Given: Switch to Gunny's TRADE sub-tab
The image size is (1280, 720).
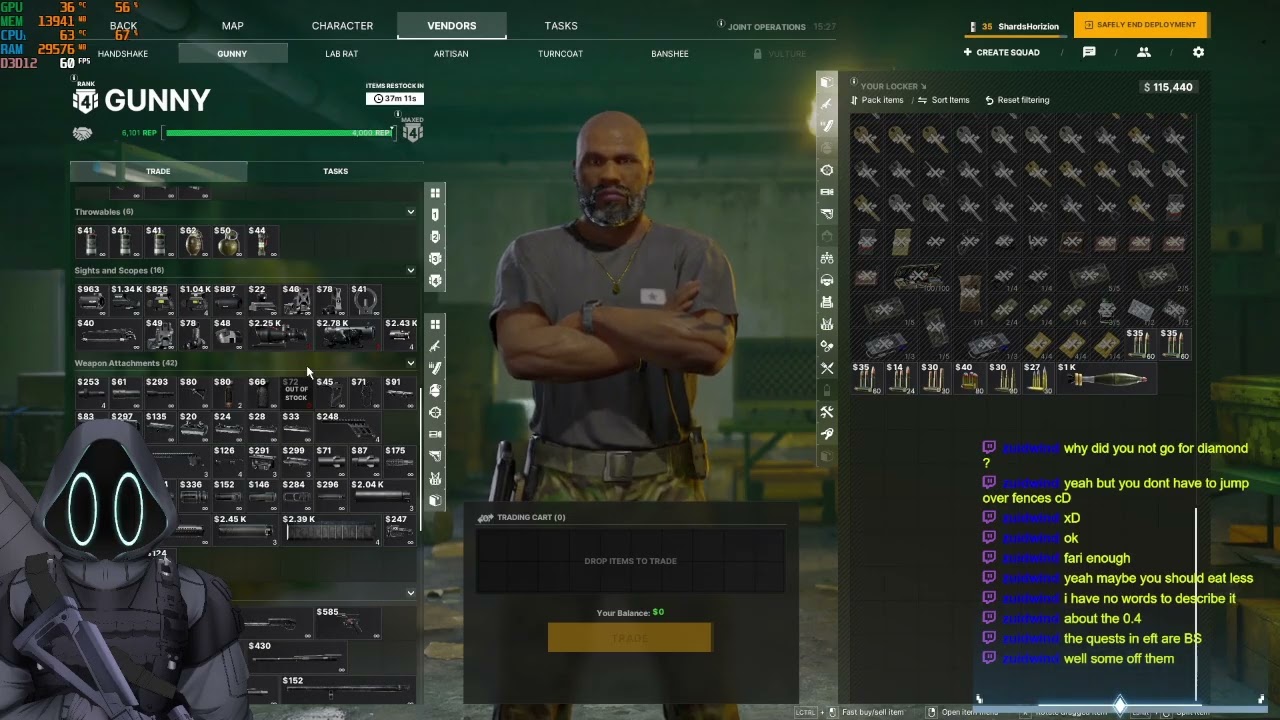Looking at the screenshot, I should coord(158,171).
